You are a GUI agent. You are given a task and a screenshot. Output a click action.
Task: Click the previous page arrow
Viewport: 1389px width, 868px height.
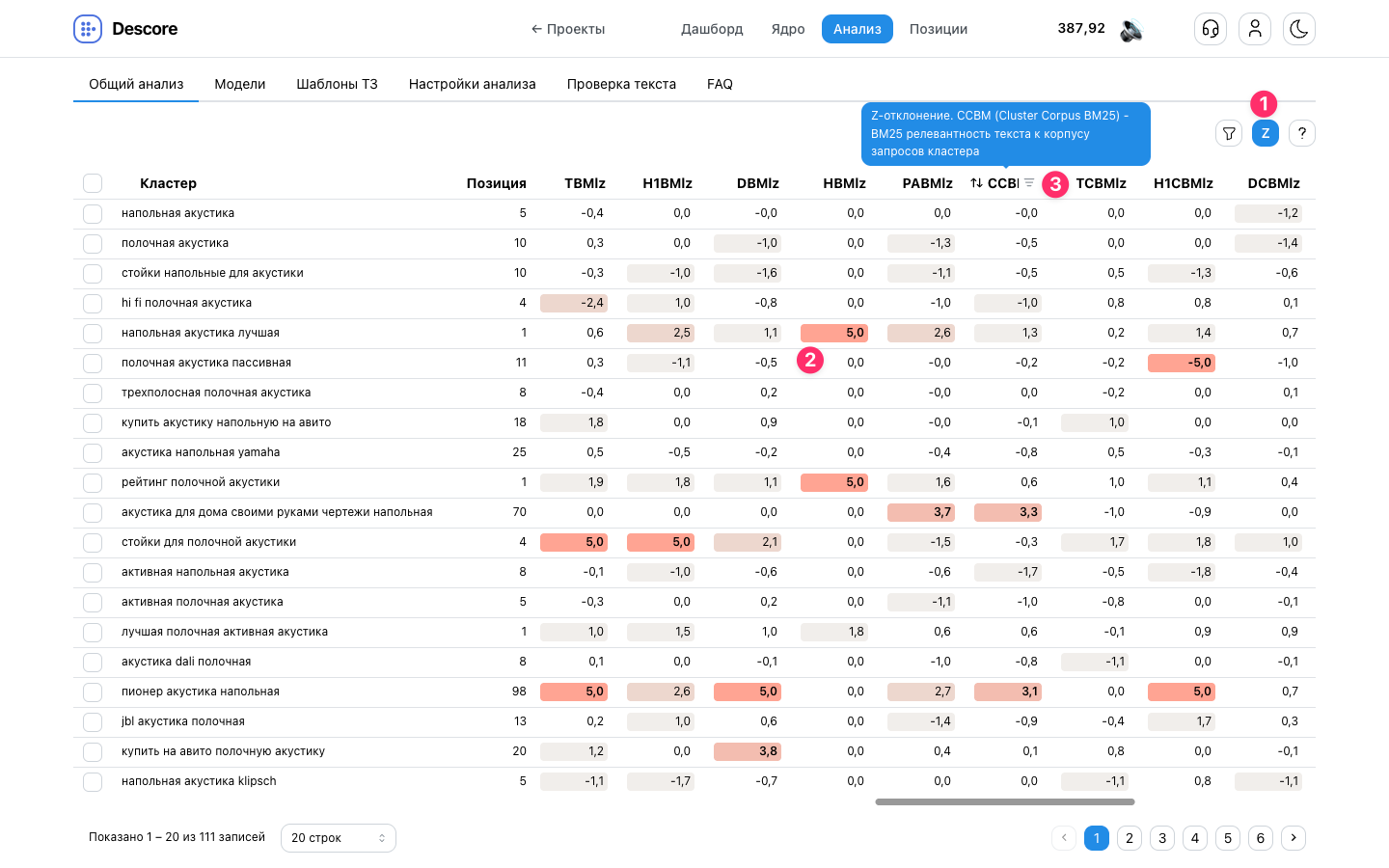(1064, 838)
